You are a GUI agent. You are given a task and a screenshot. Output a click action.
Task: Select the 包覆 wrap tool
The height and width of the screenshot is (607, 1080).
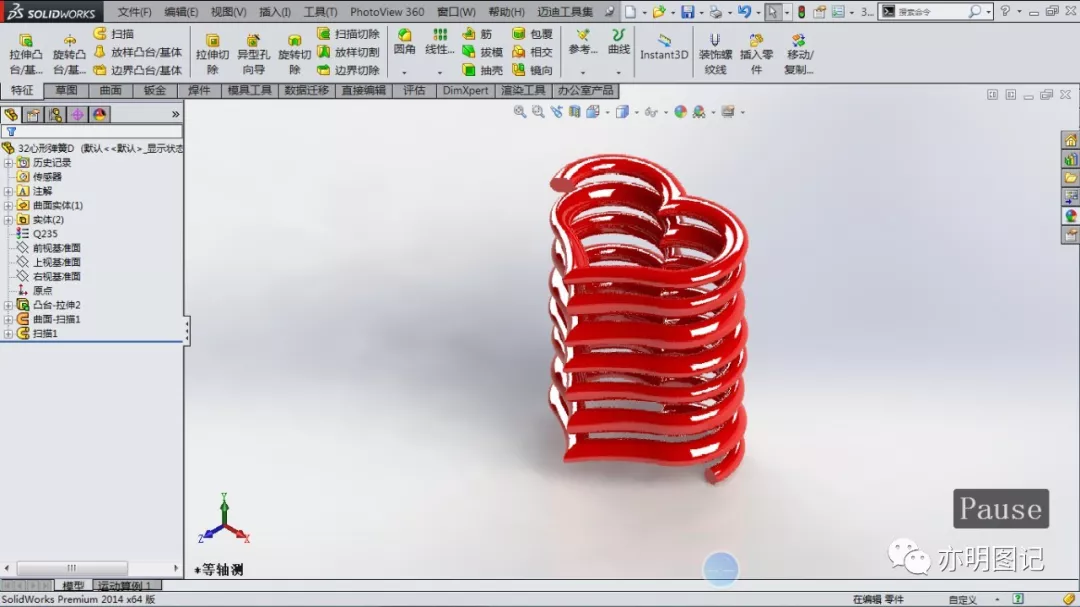[x=532, y=34]
